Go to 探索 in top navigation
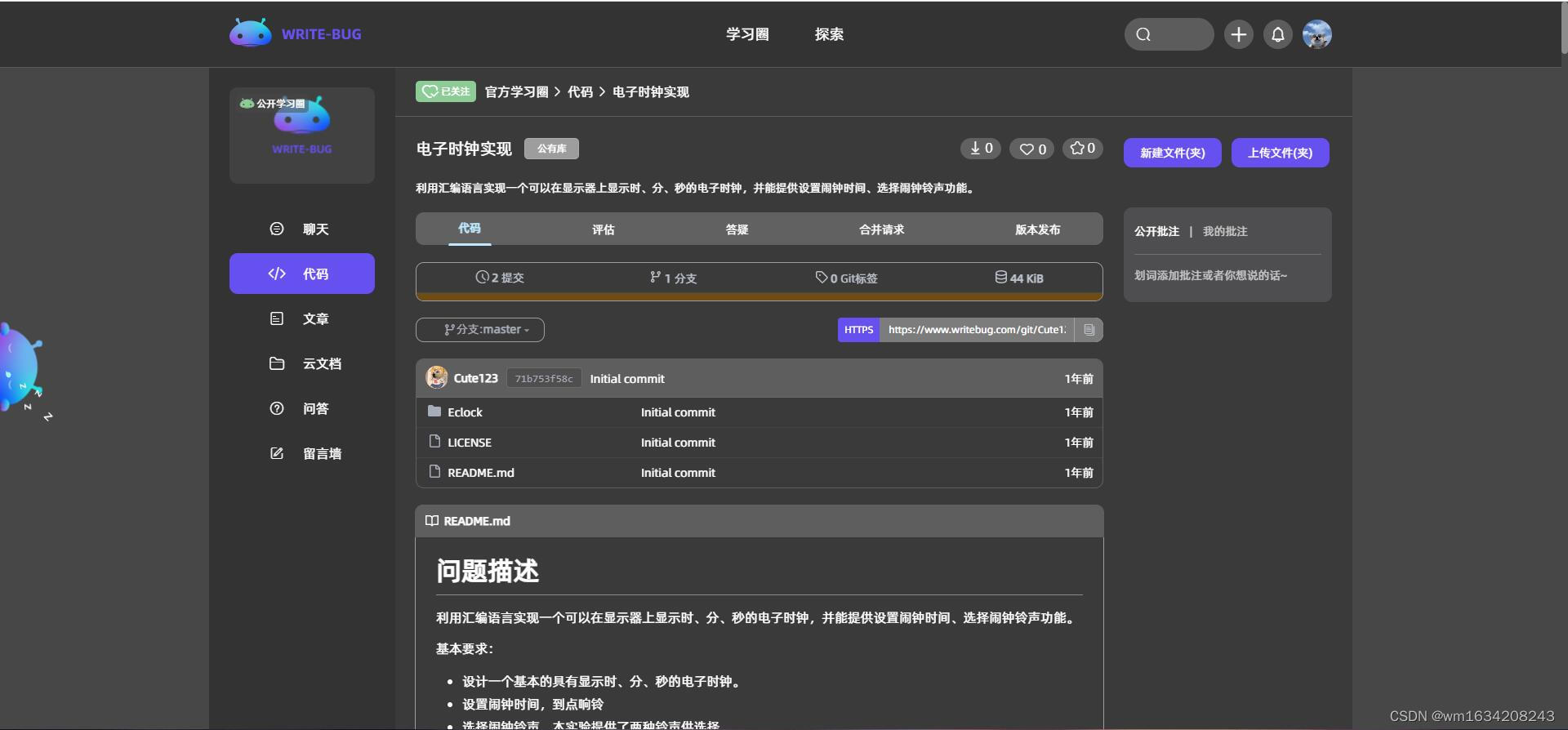1568x730 pixels. tap(829, 34)
